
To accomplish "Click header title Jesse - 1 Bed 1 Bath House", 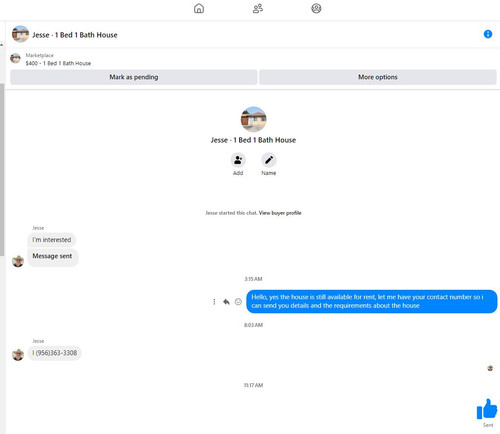I will point(75,35).
